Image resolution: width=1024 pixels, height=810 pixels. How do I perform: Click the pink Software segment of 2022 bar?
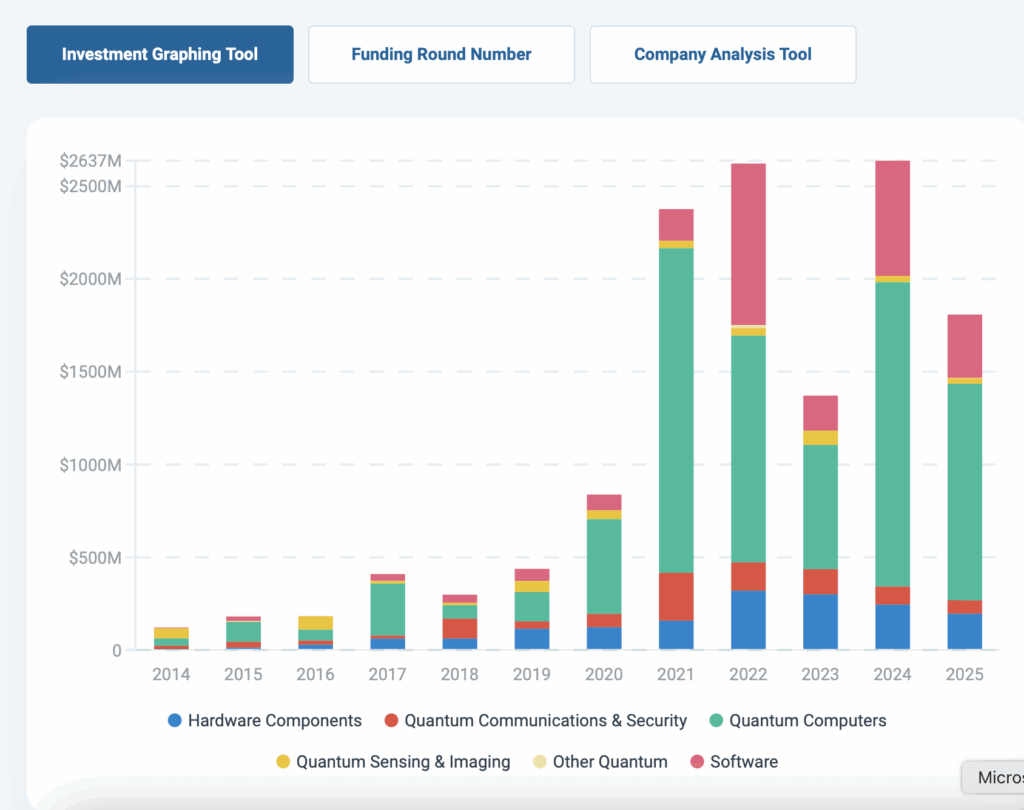click(748, 244)
